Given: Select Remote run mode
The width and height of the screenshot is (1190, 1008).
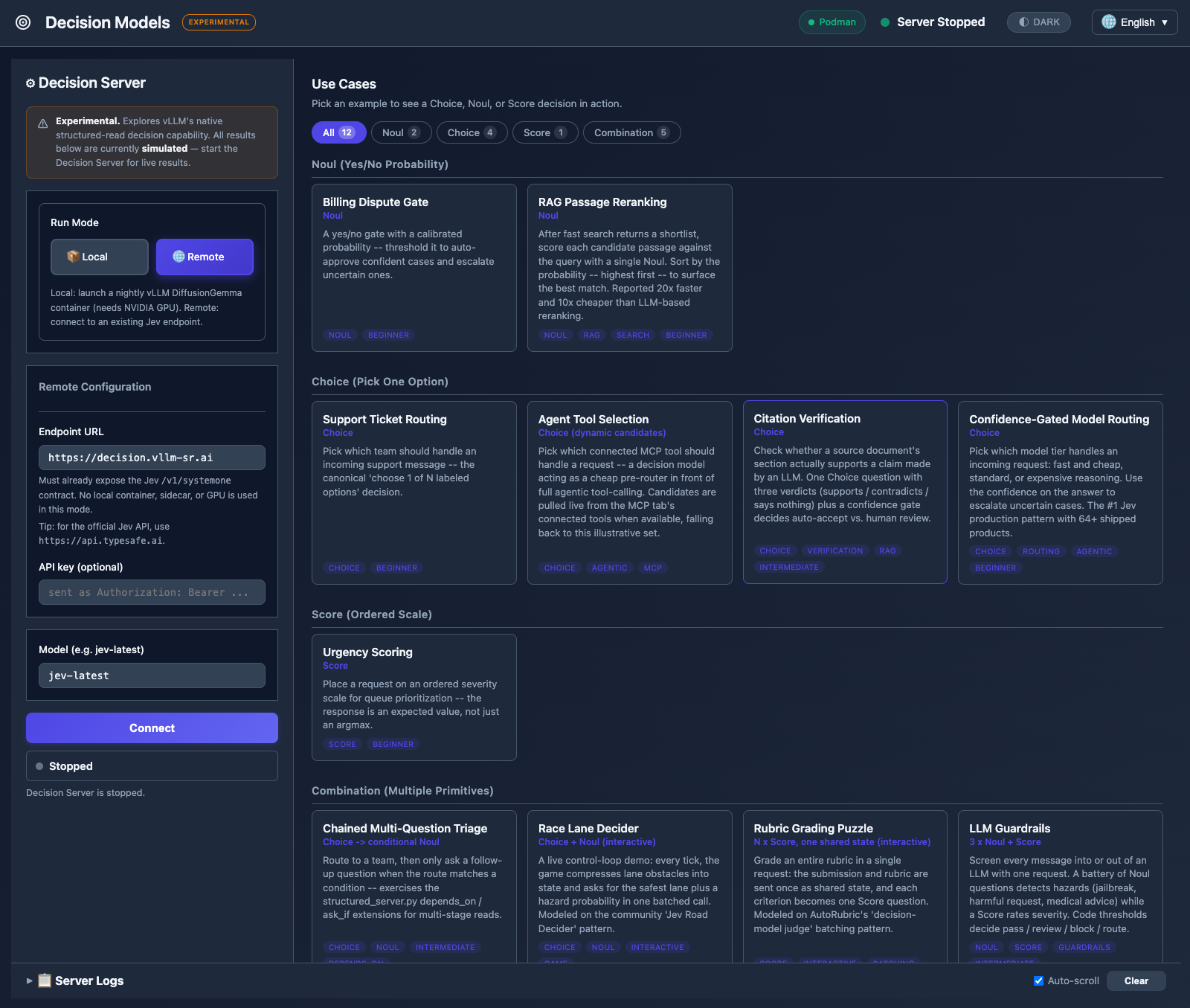Looking at the screenshot, I should 205,257.
